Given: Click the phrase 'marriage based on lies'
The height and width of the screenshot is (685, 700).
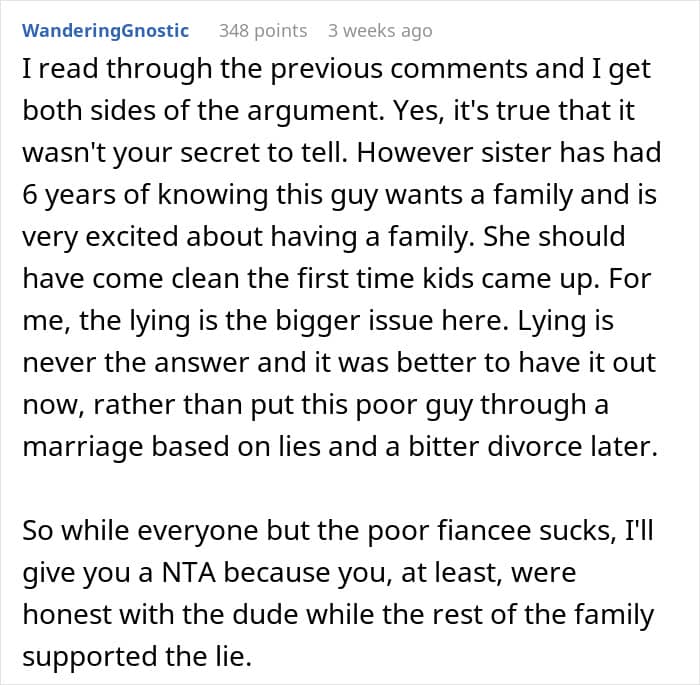Looking at the screenshot, I should (x=171, y=446).
